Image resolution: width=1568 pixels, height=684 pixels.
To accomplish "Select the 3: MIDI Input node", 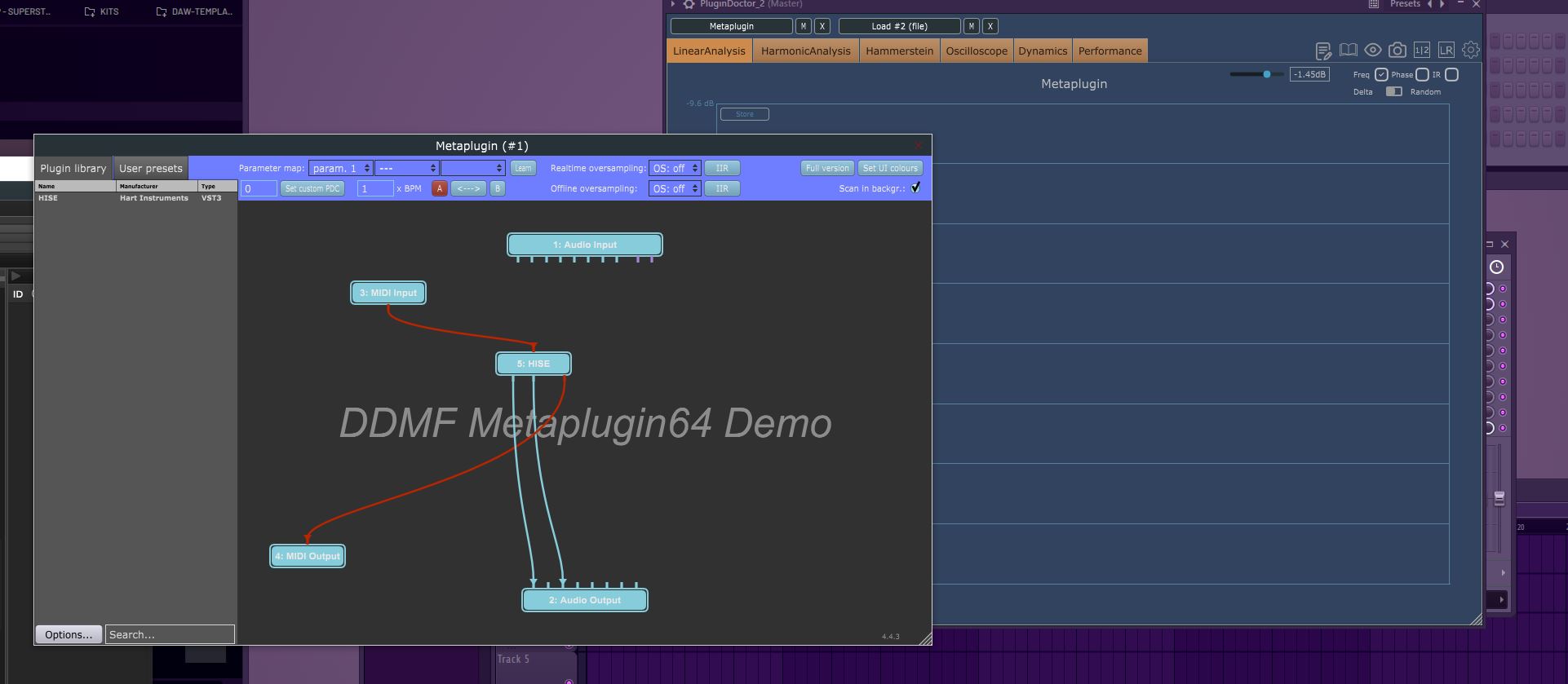I will 388,293.
